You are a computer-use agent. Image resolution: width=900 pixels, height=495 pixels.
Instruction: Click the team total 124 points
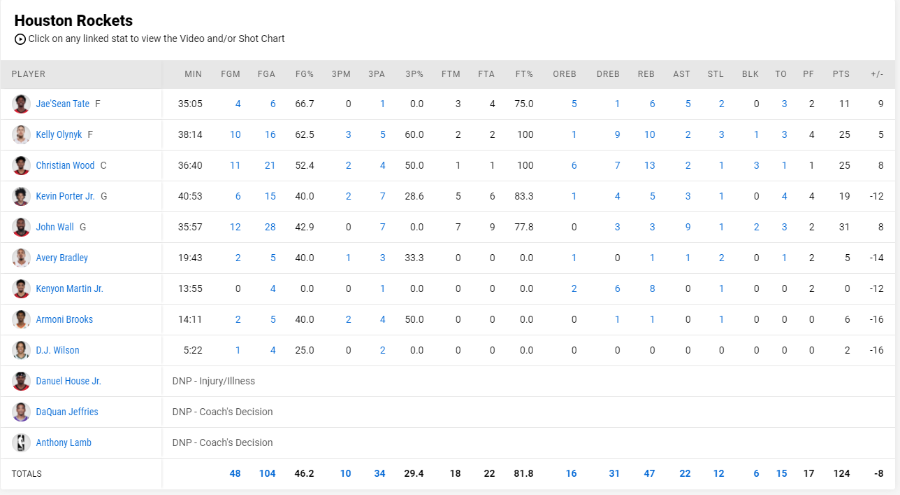click(841, 474)
